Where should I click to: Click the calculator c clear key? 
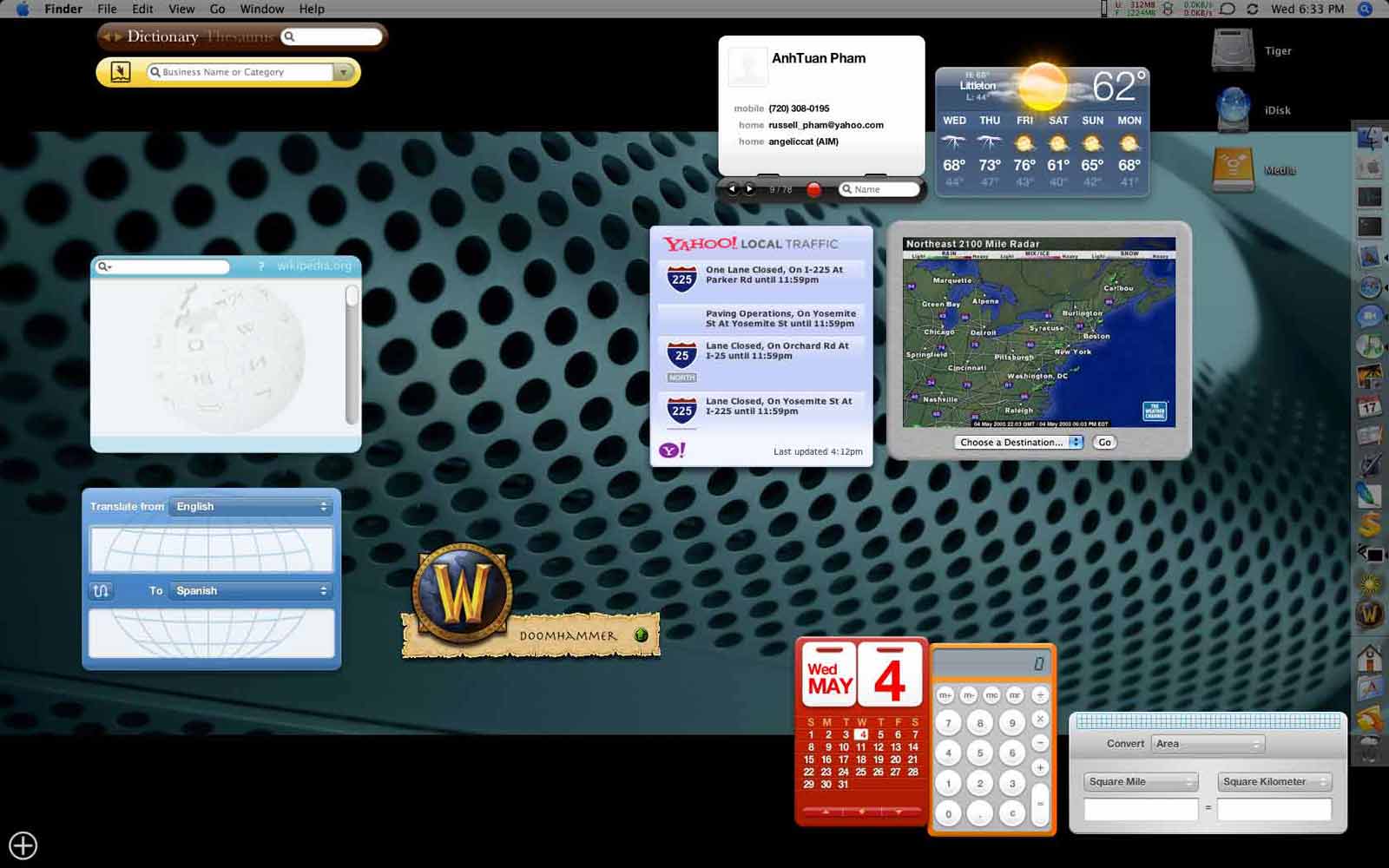1011,813
